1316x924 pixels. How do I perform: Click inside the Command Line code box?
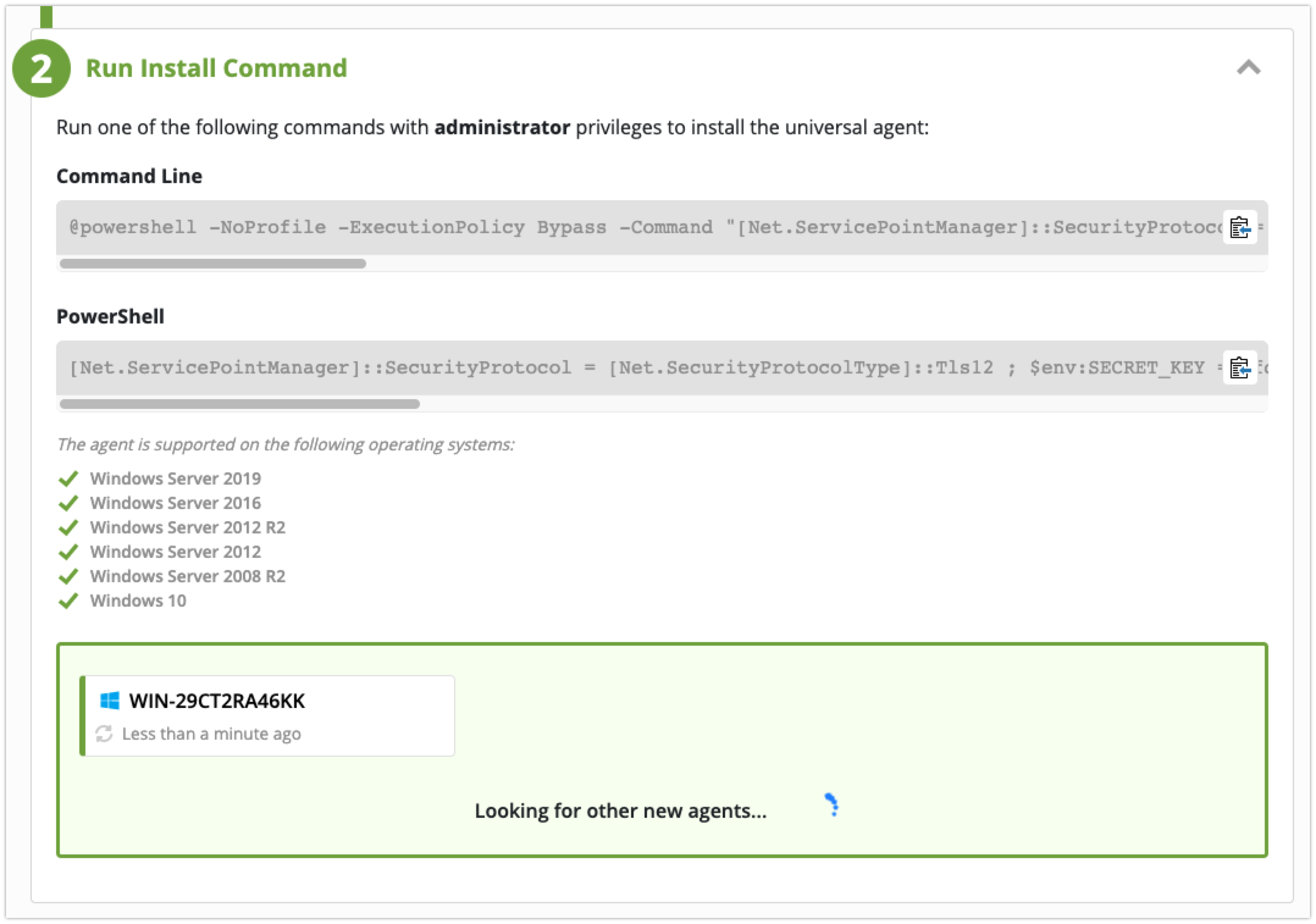point(610,228)
